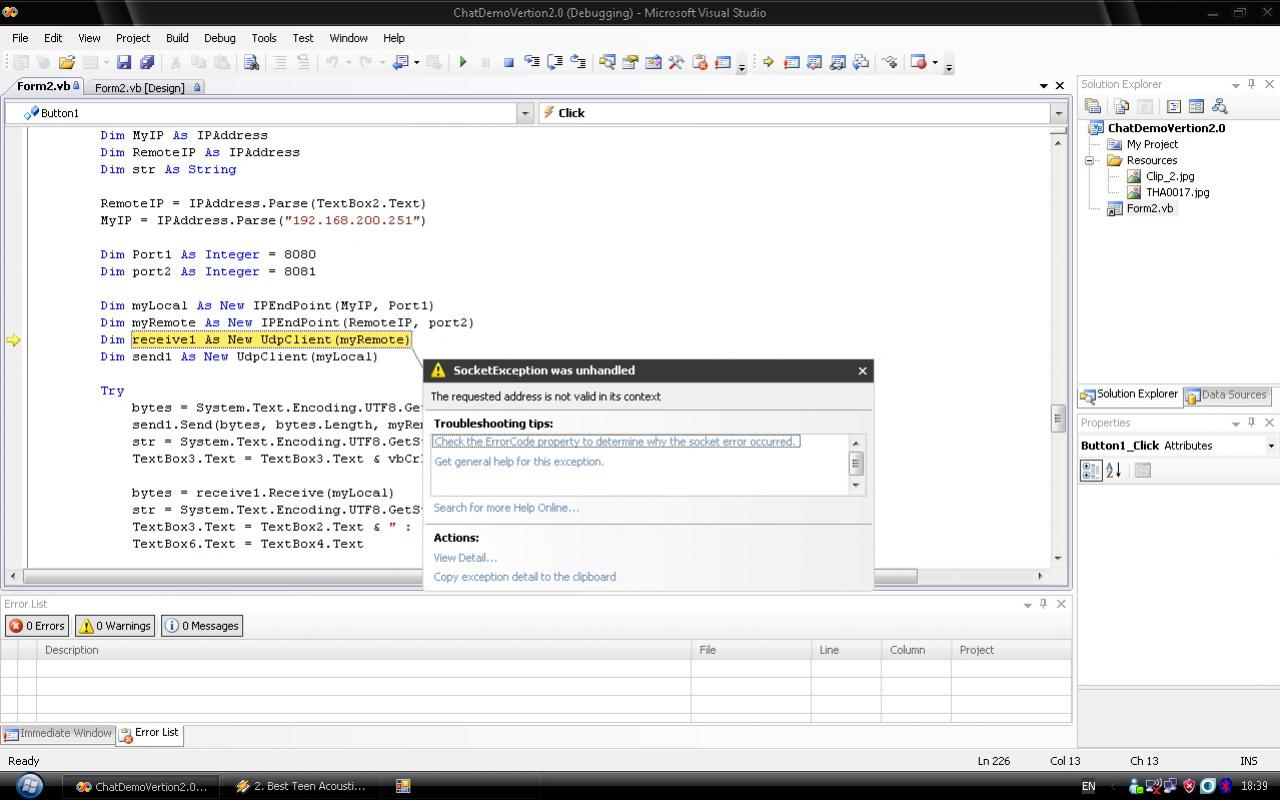The width and height of the screenshot is (1280, 800).
Task: Toggle the 0 Warnings filter button
Action: (115, 626)
